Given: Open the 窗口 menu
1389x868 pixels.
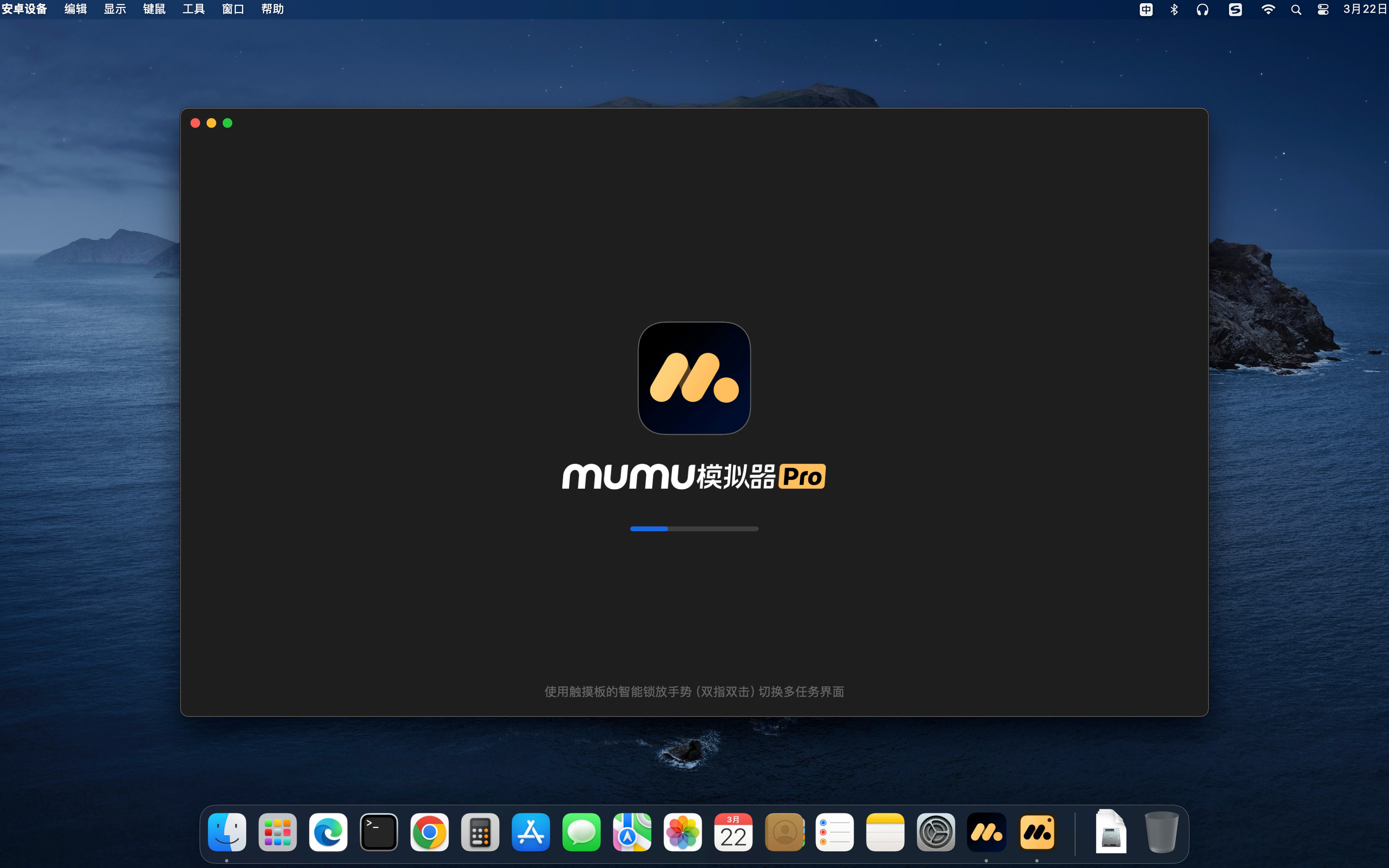Looking at the screenshot, I should [x=233, y=9].
